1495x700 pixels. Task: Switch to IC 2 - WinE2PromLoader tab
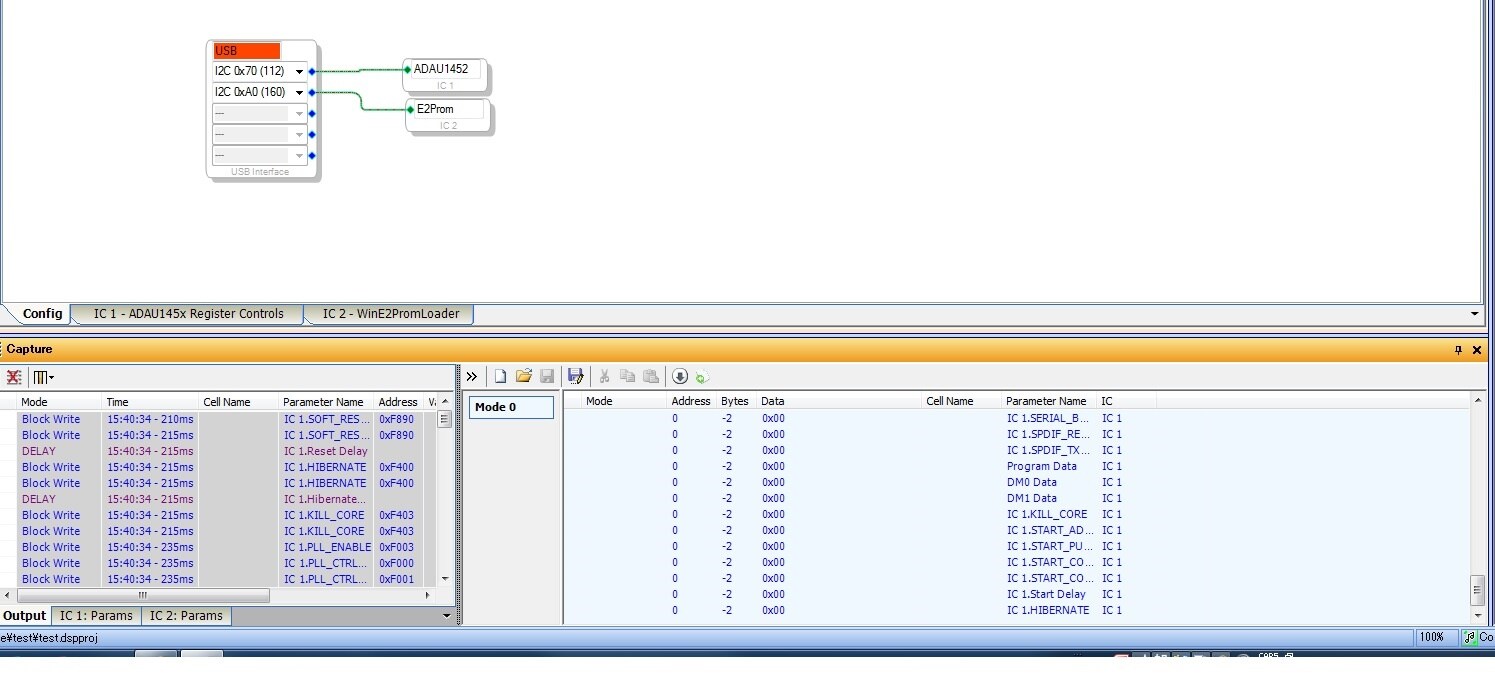(391, 314)
